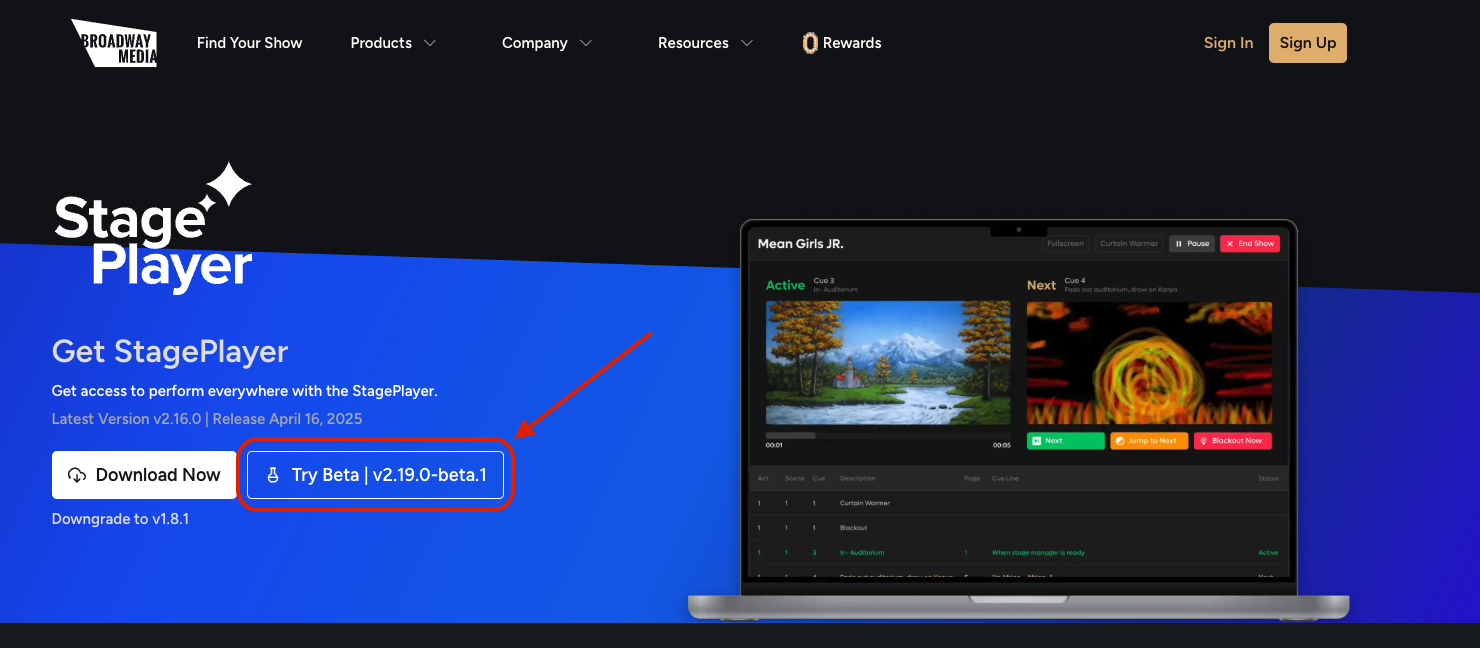1480x648 pixels.
Task: Click the Downgrade to v1.8.1 link
Action: click(x=120, y=519)
